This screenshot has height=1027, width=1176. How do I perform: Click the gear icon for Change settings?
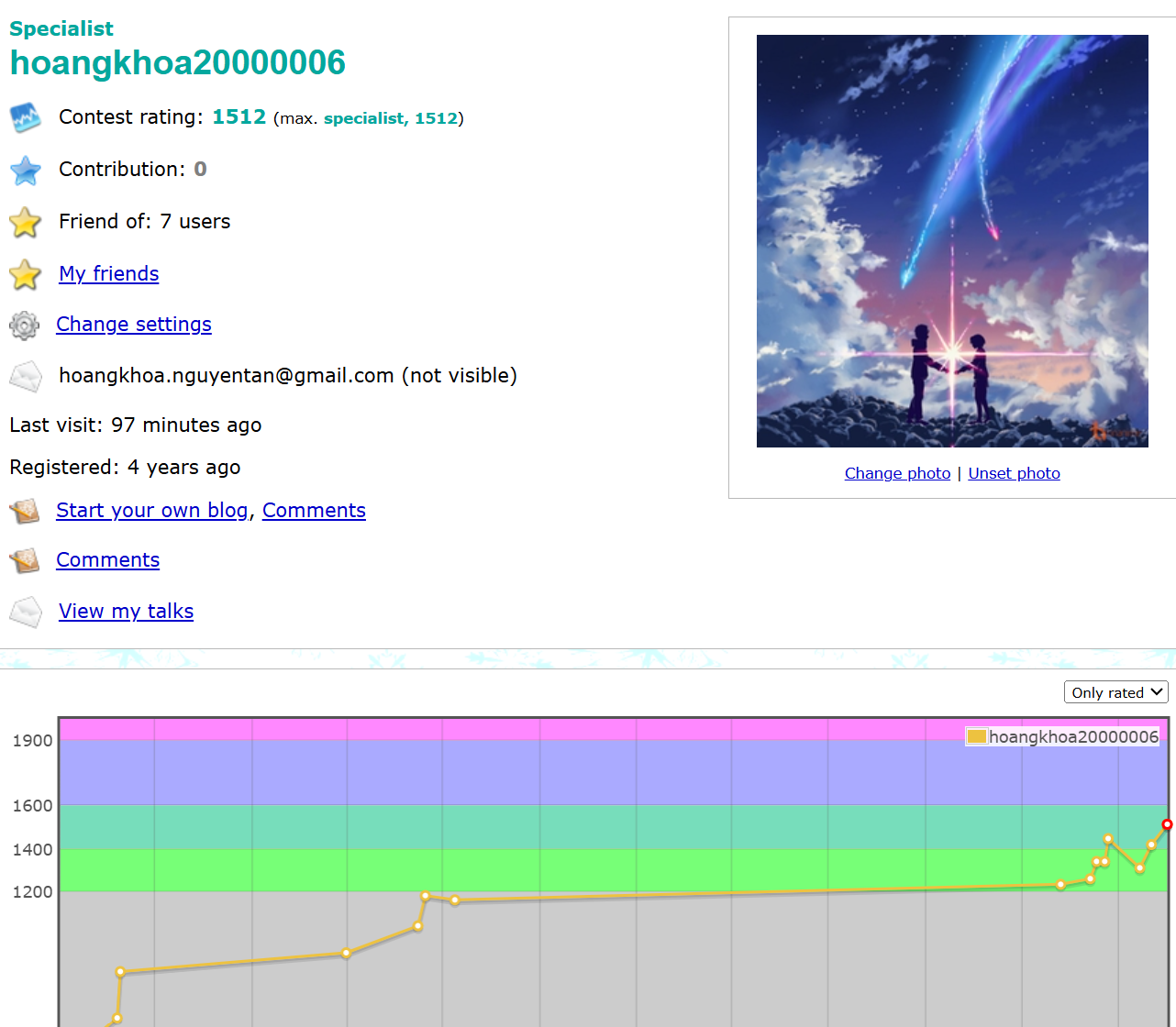[x=25, y=326]
